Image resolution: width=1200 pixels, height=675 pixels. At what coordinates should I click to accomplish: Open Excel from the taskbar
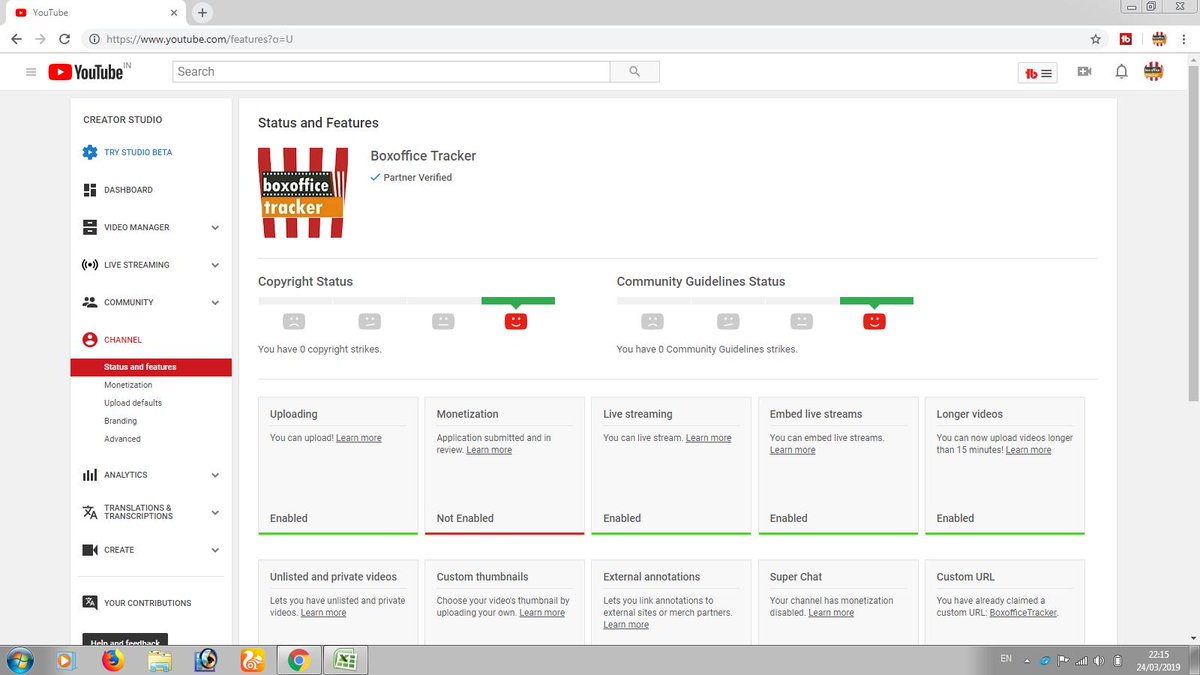pos(346,660)
